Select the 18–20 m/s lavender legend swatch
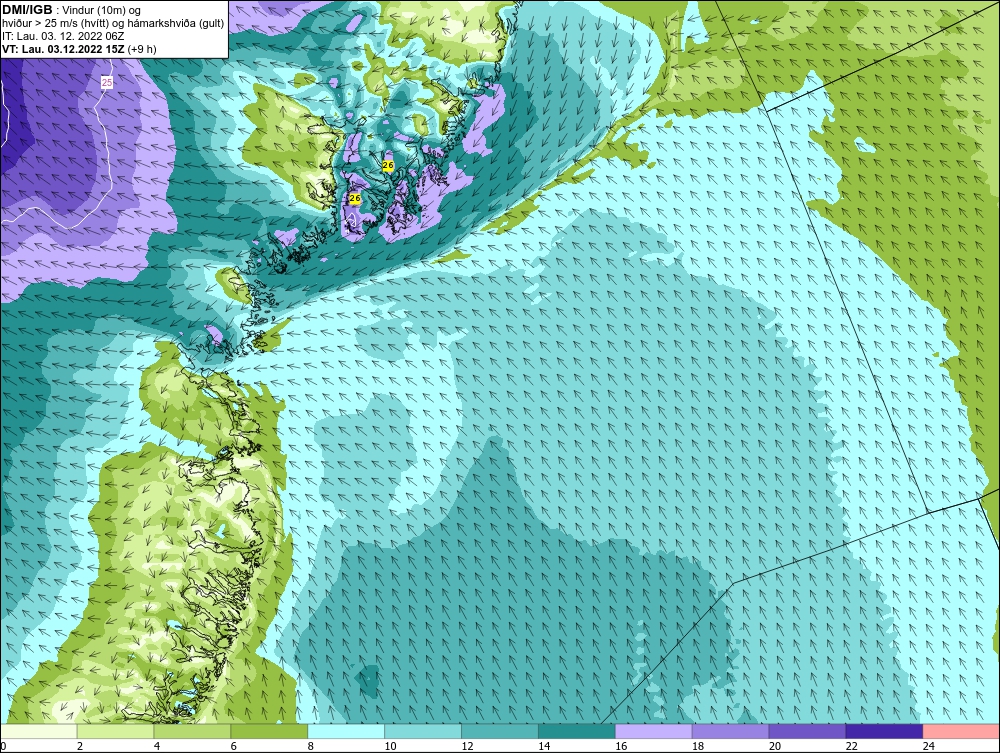 730,731
